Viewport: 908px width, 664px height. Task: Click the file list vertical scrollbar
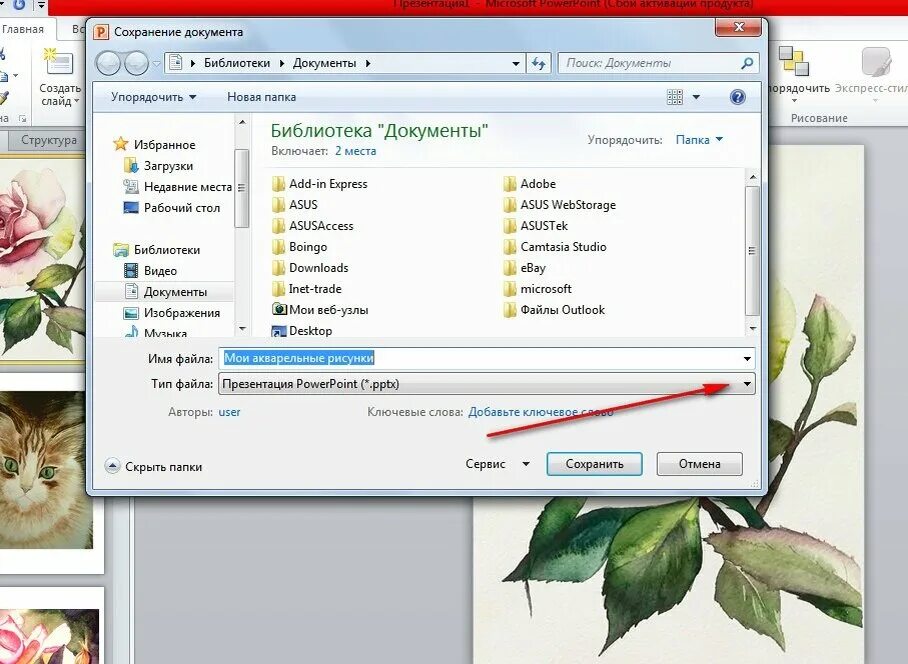point(752,250)
